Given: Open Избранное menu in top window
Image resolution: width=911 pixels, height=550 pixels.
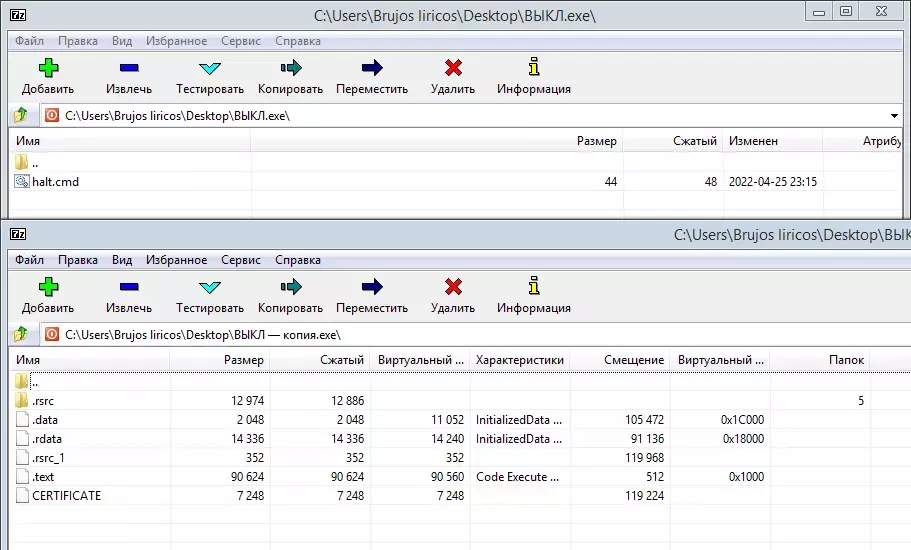Looking at the screenshot, I should click(x=176, y=41).
